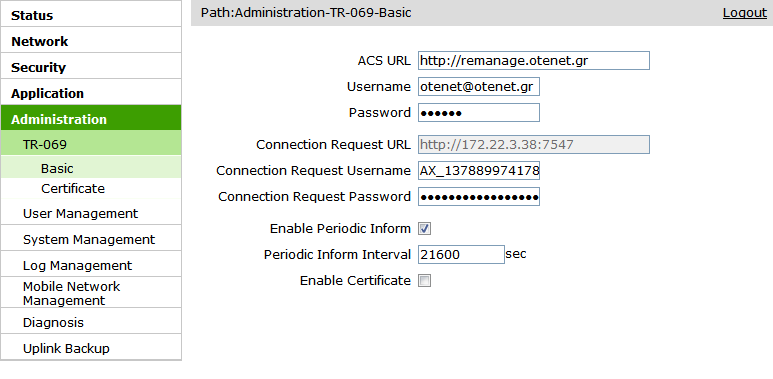Open Mobile Network Management page
The image size is (773, 379).
point(91,294)
